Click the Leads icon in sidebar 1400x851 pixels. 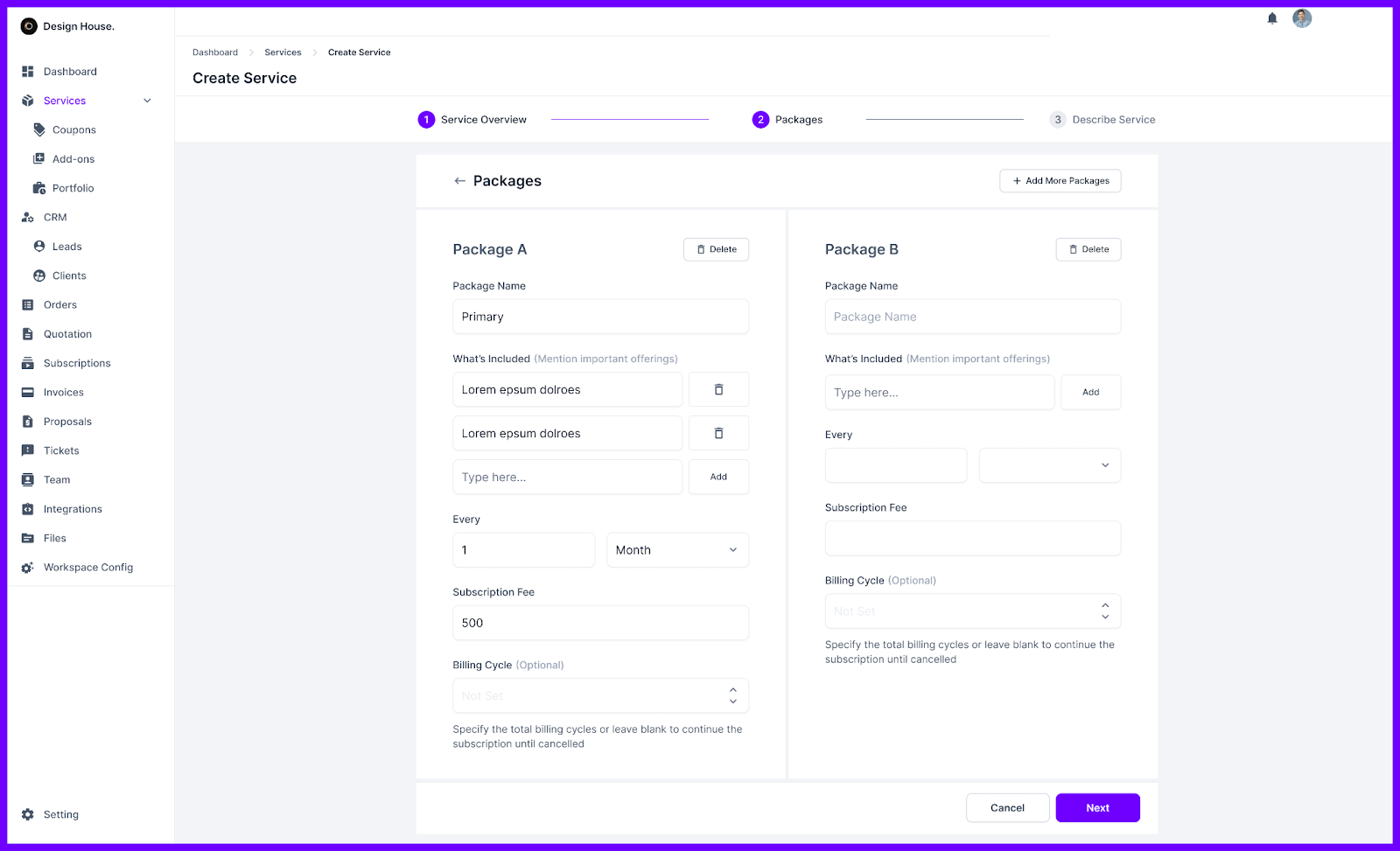(38, 246)
